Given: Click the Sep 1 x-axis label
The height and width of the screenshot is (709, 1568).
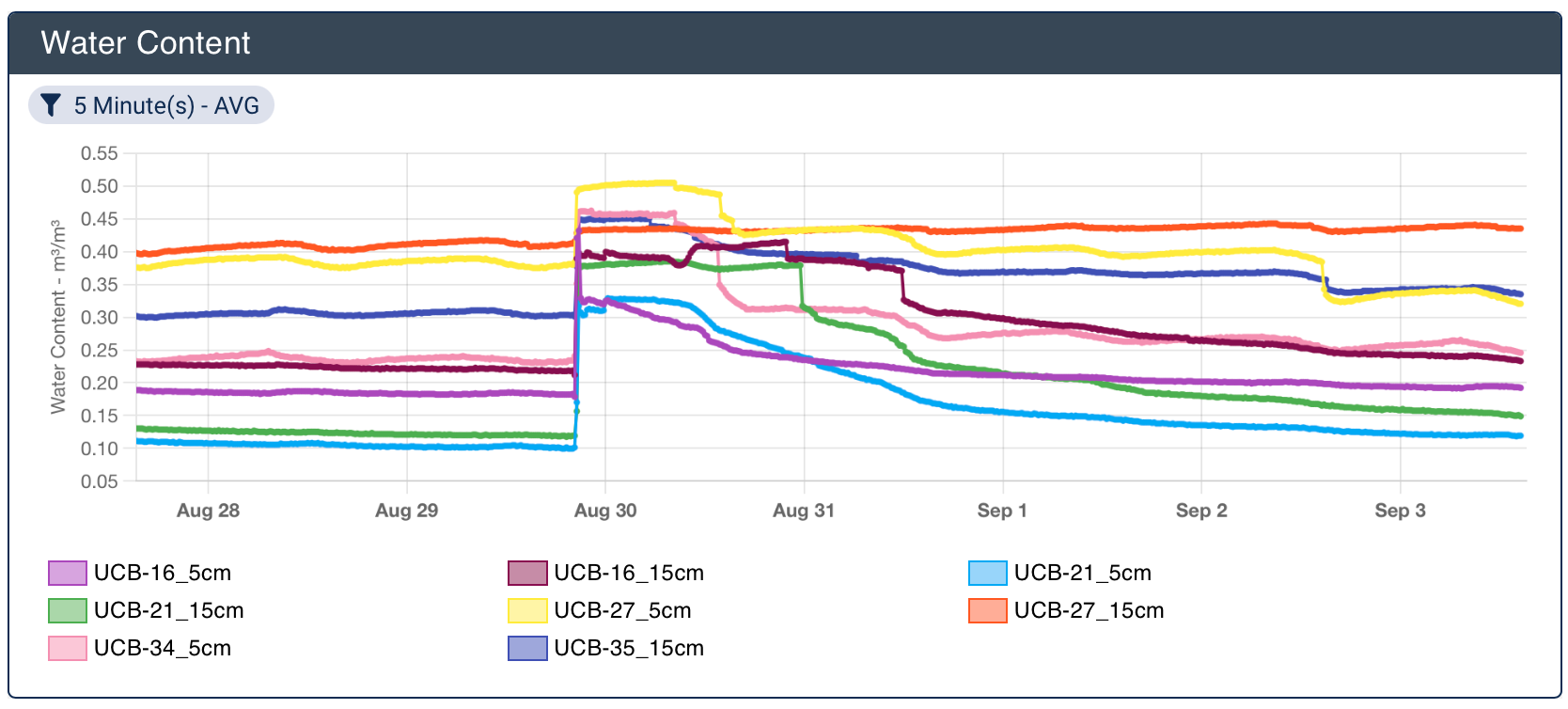Looking at the screenshot, I should coord(1002,511).
